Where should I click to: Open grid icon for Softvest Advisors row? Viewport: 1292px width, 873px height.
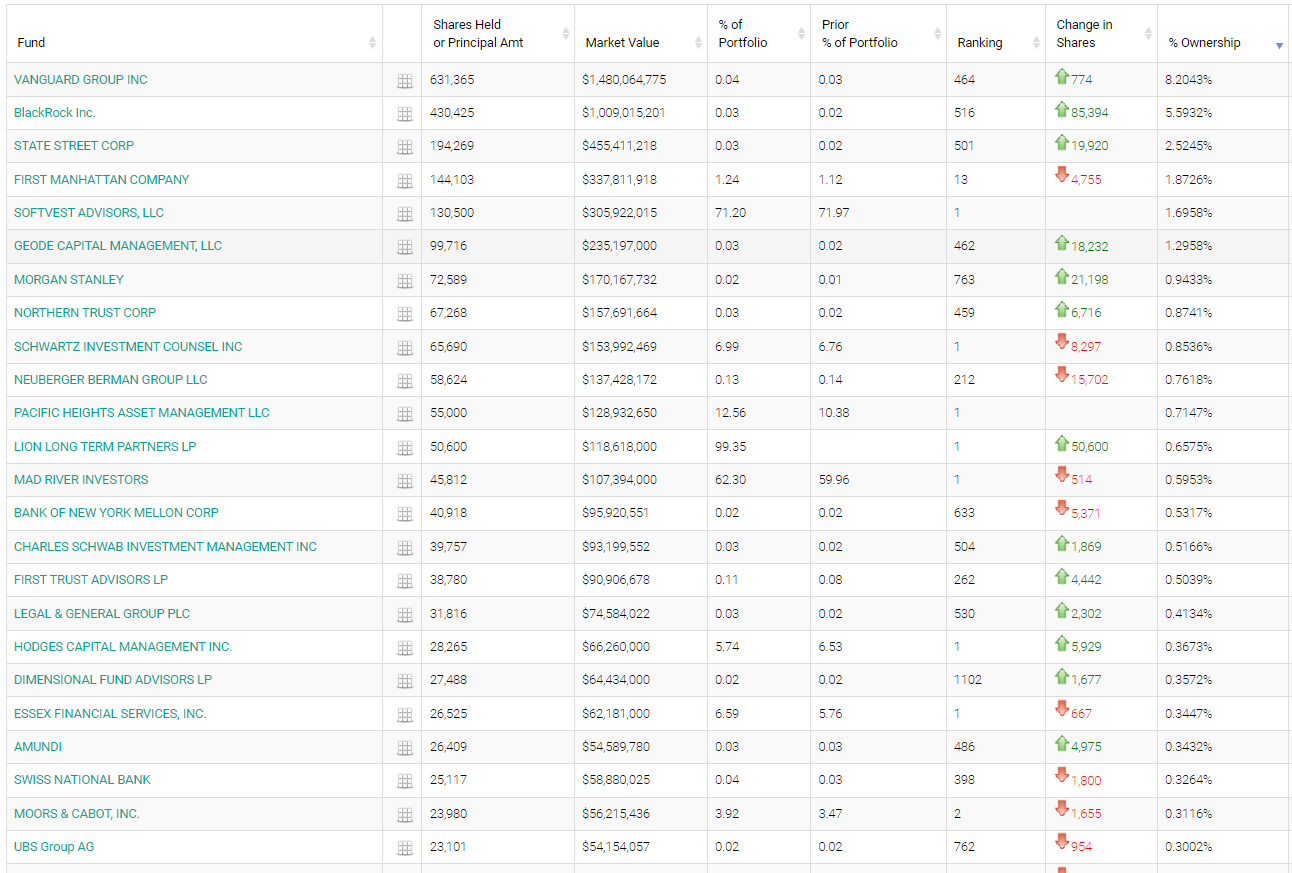click(x=405, y=214)
